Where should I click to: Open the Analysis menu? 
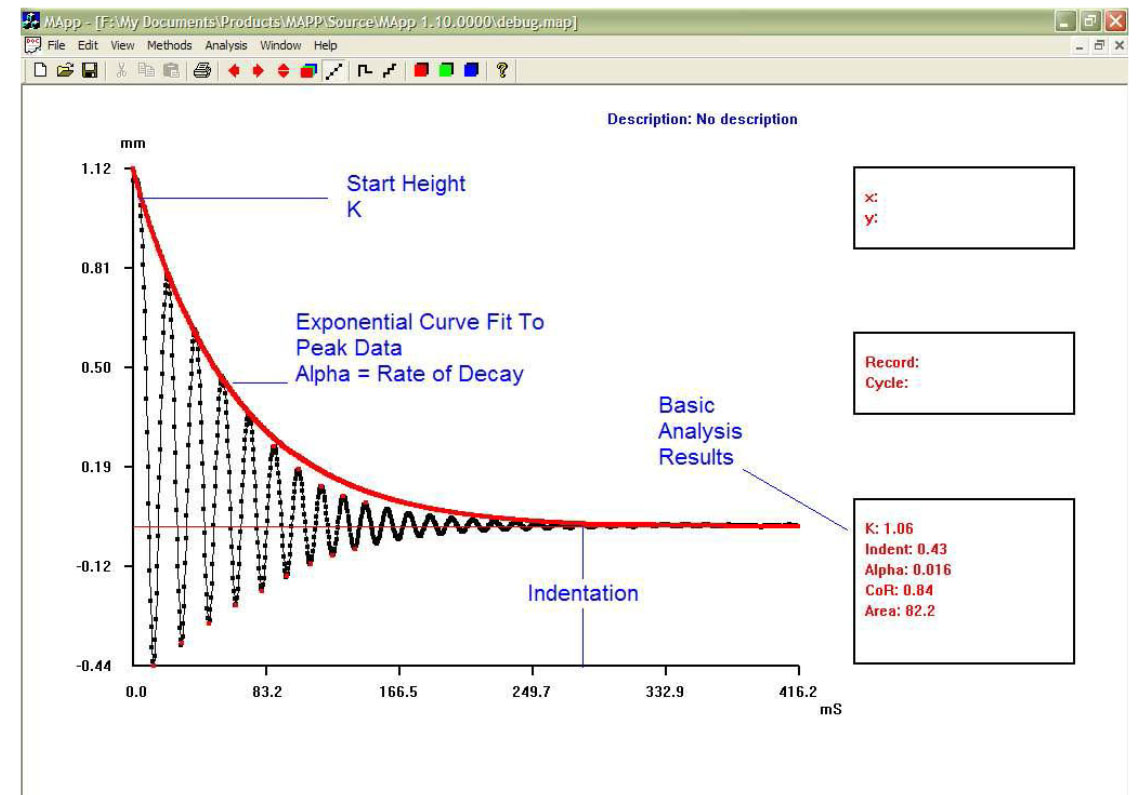pyautogui.click(x=226, y=45)
